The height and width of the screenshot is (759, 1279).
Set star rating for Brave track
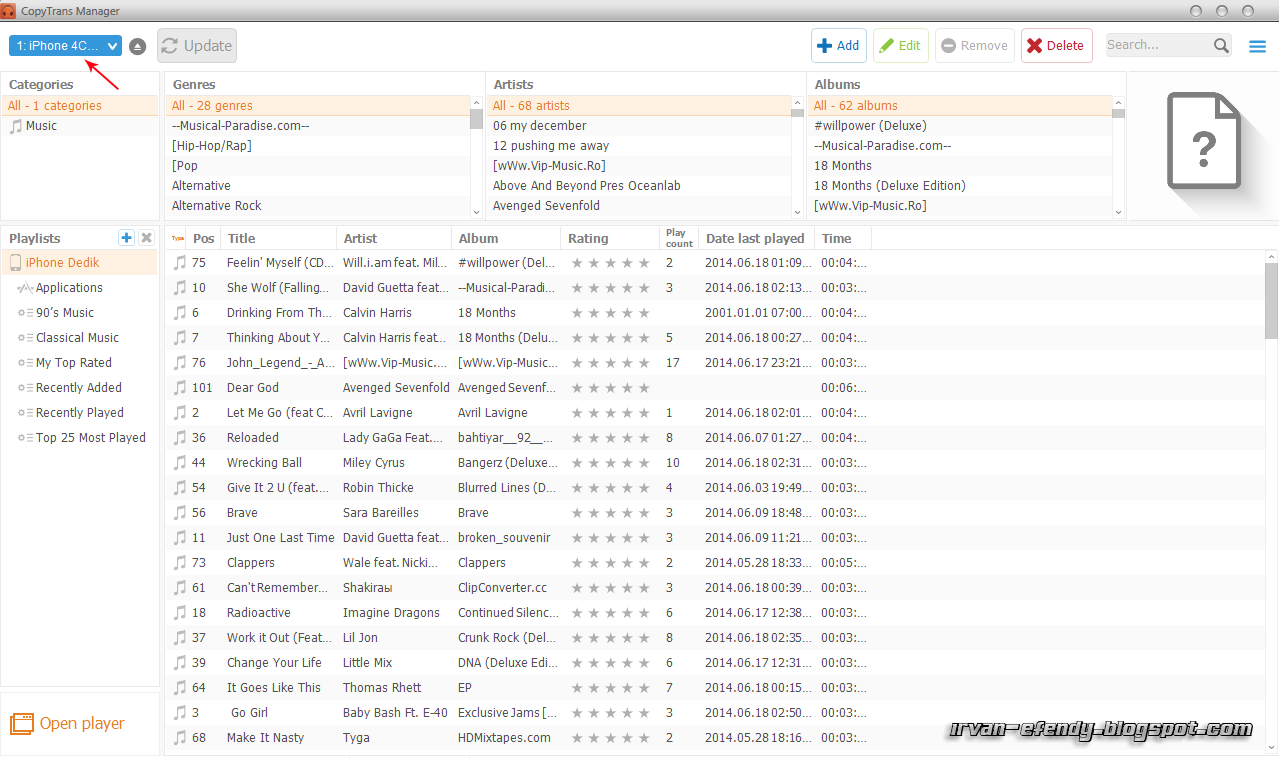(x=610, y=513)
